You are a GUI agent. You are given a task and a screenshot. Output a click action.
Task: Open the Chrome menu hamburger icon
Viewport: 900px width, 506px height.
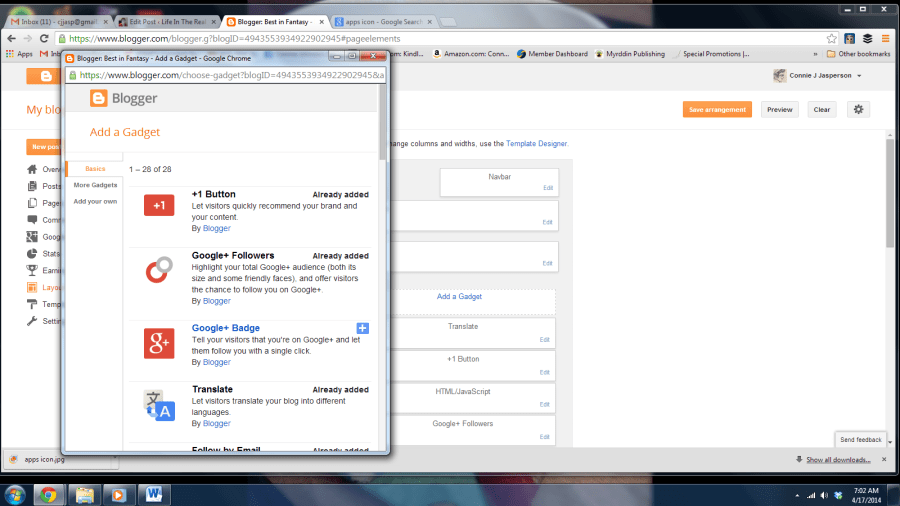pyautogui.click(x=884, y=38)
